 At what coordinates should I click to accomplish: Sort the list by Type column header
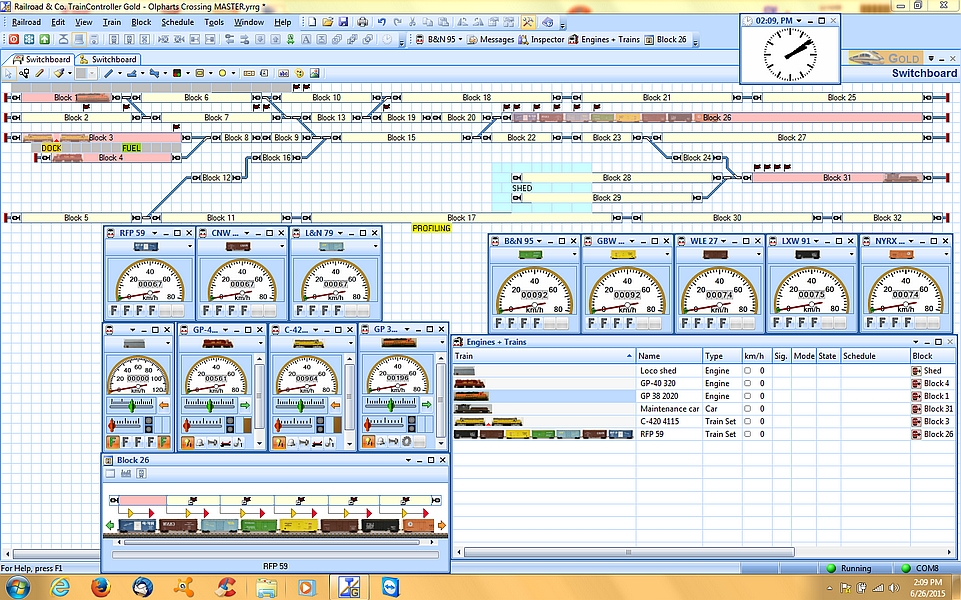click(x=722, y=356)
